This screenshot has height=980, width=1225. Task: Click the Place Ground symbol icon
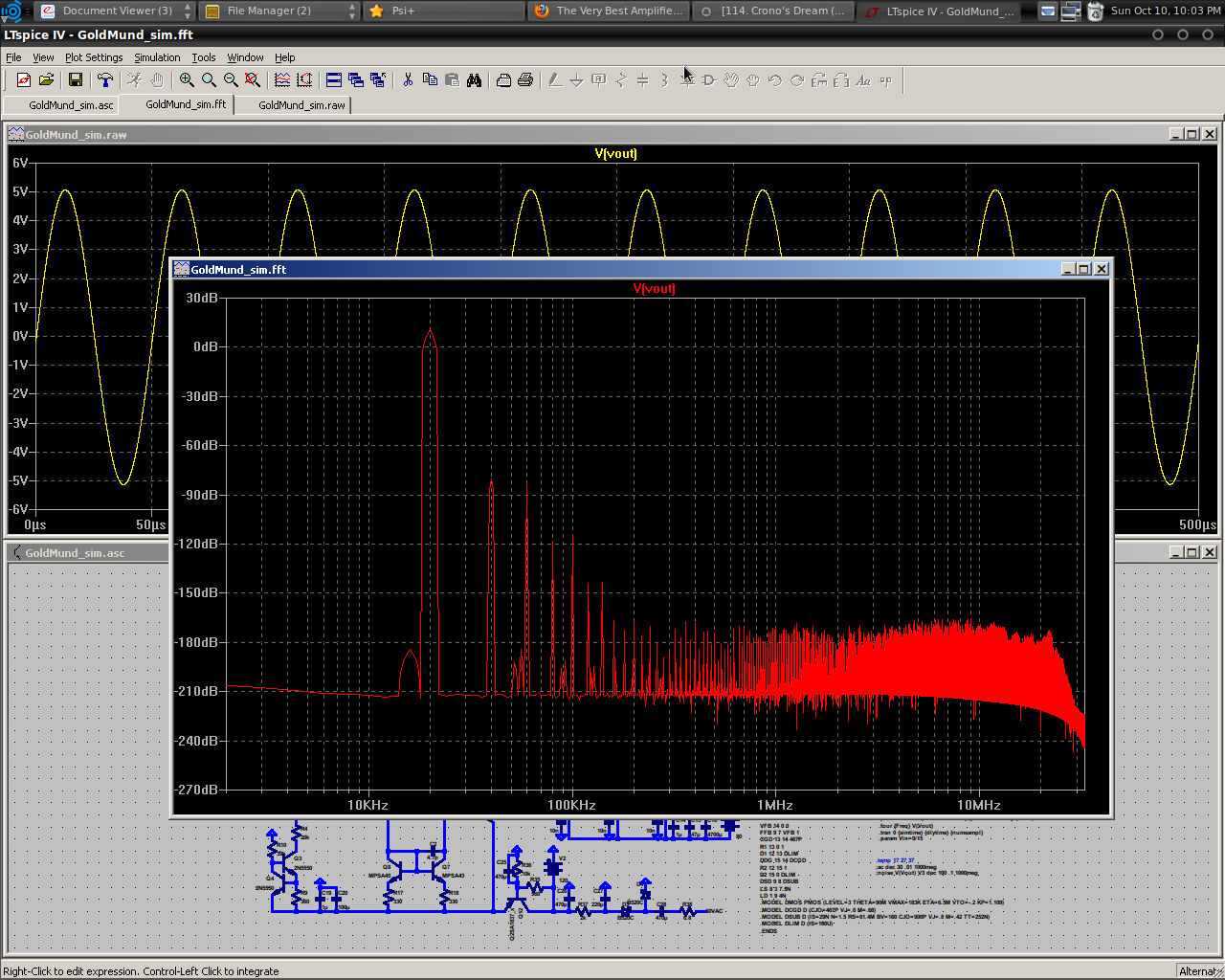577,80
